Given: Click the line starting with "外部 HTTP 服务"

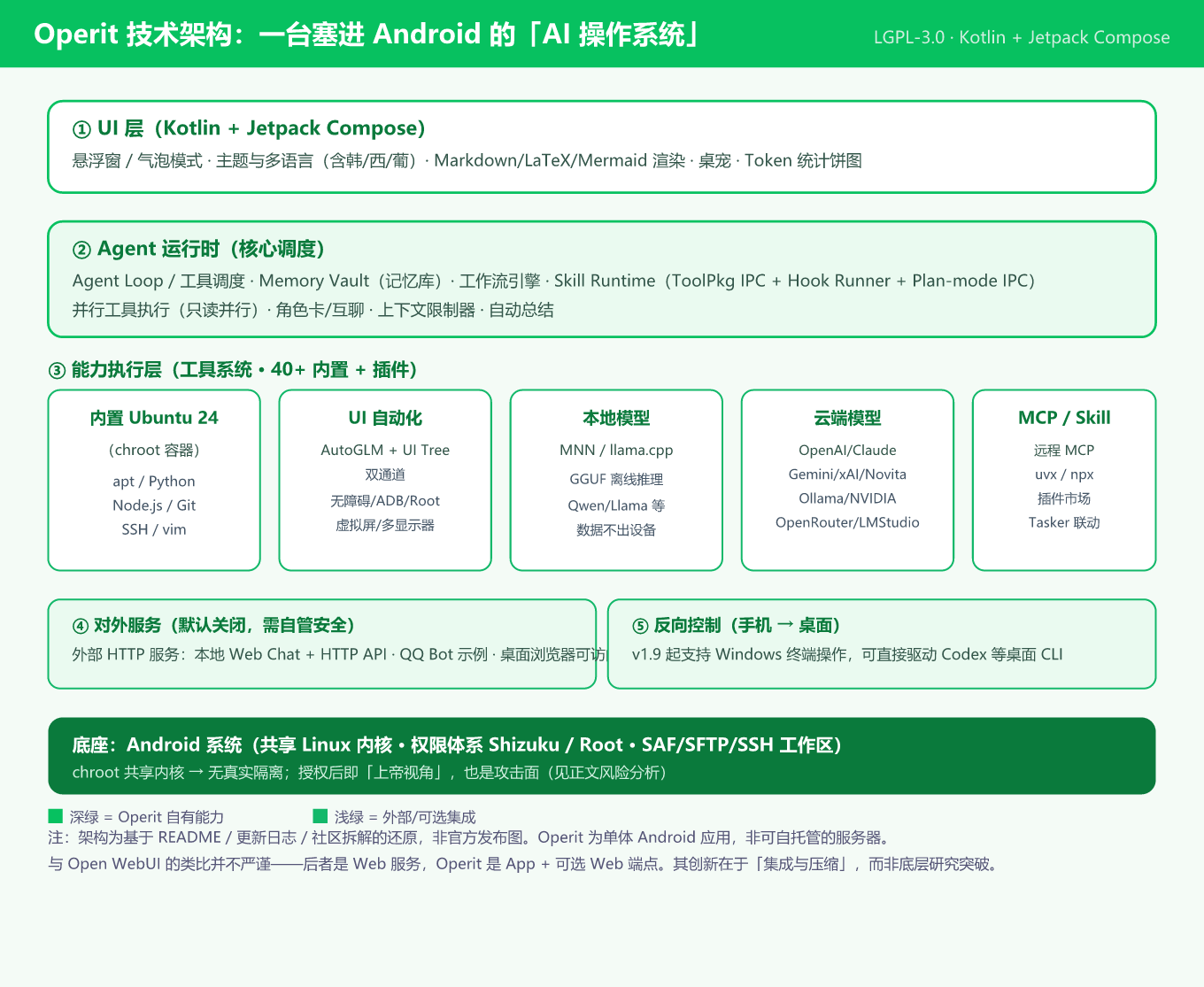Looking at the screenshot, I should click(x=340, y=654).
